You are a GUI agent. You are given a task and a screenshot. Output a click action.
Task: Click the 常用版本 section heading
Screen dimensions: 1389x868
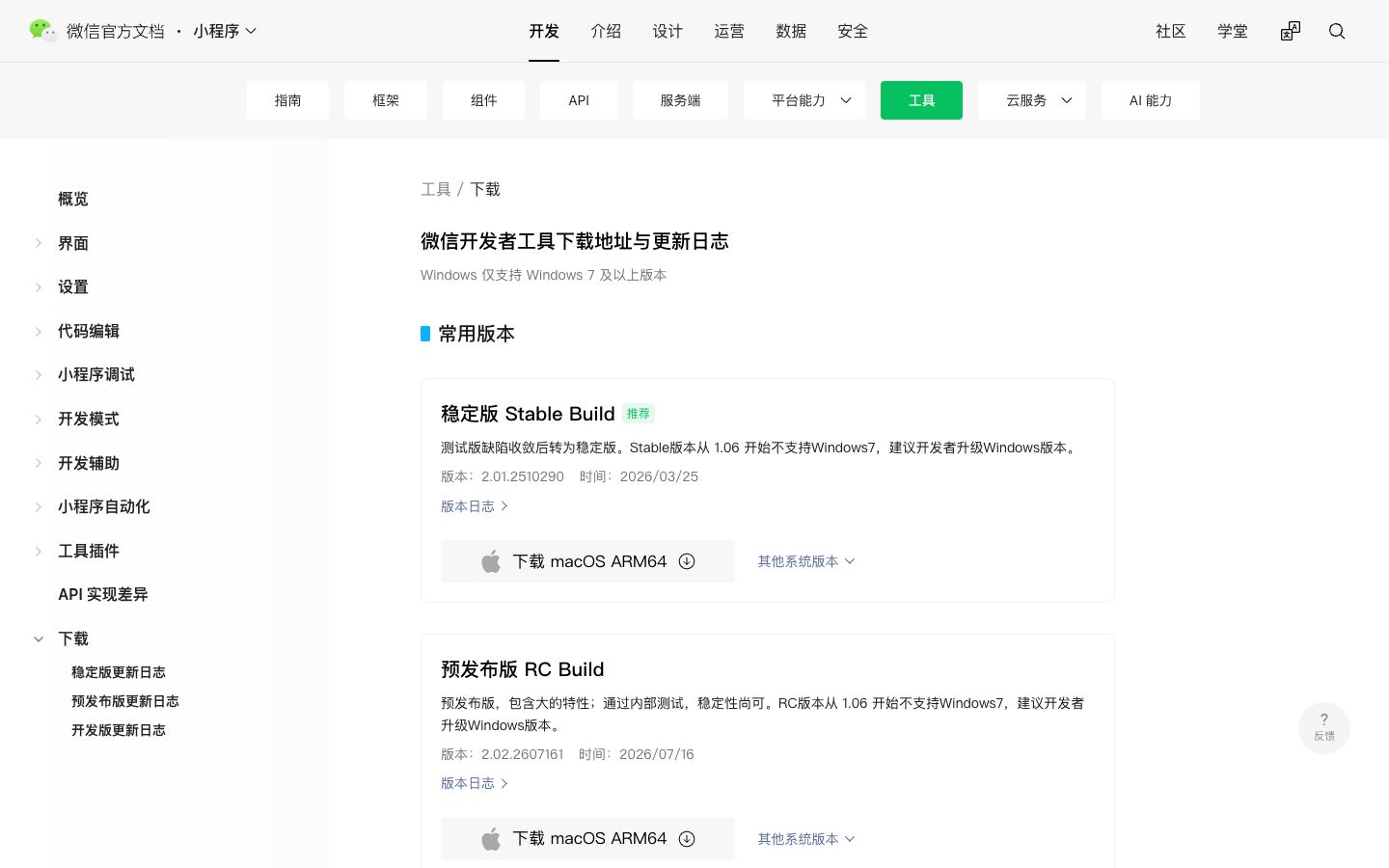click(477, 334)
